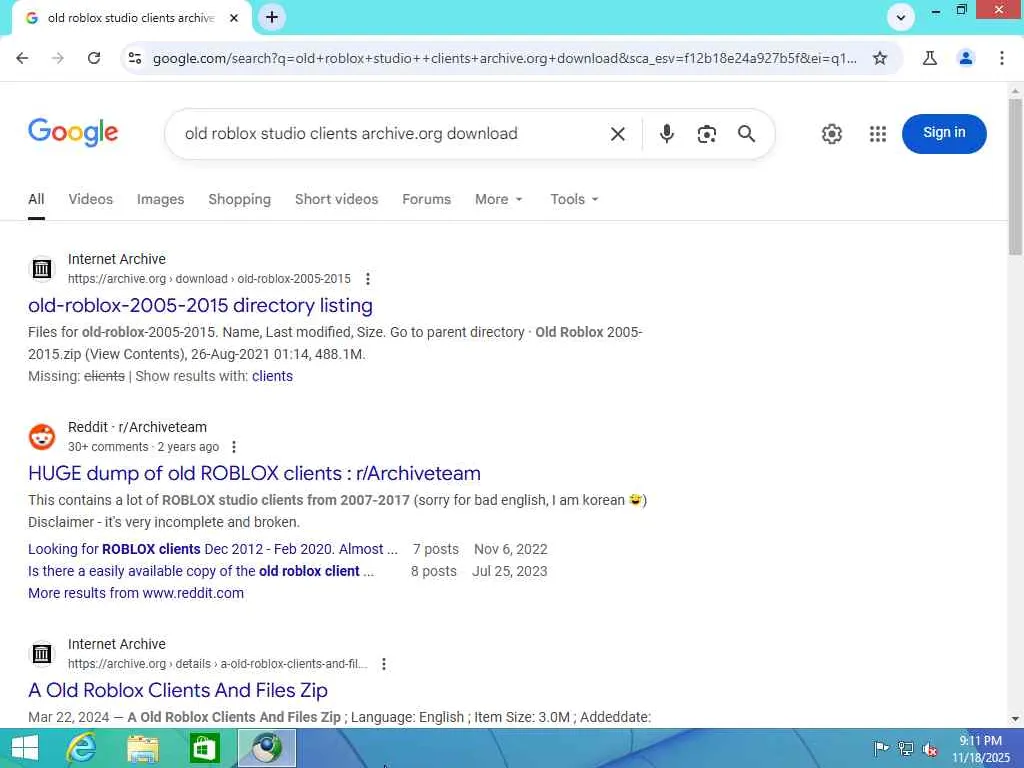
Task: Open options for the old-roblox-2005-2015 result
Action: coord(368,279)
